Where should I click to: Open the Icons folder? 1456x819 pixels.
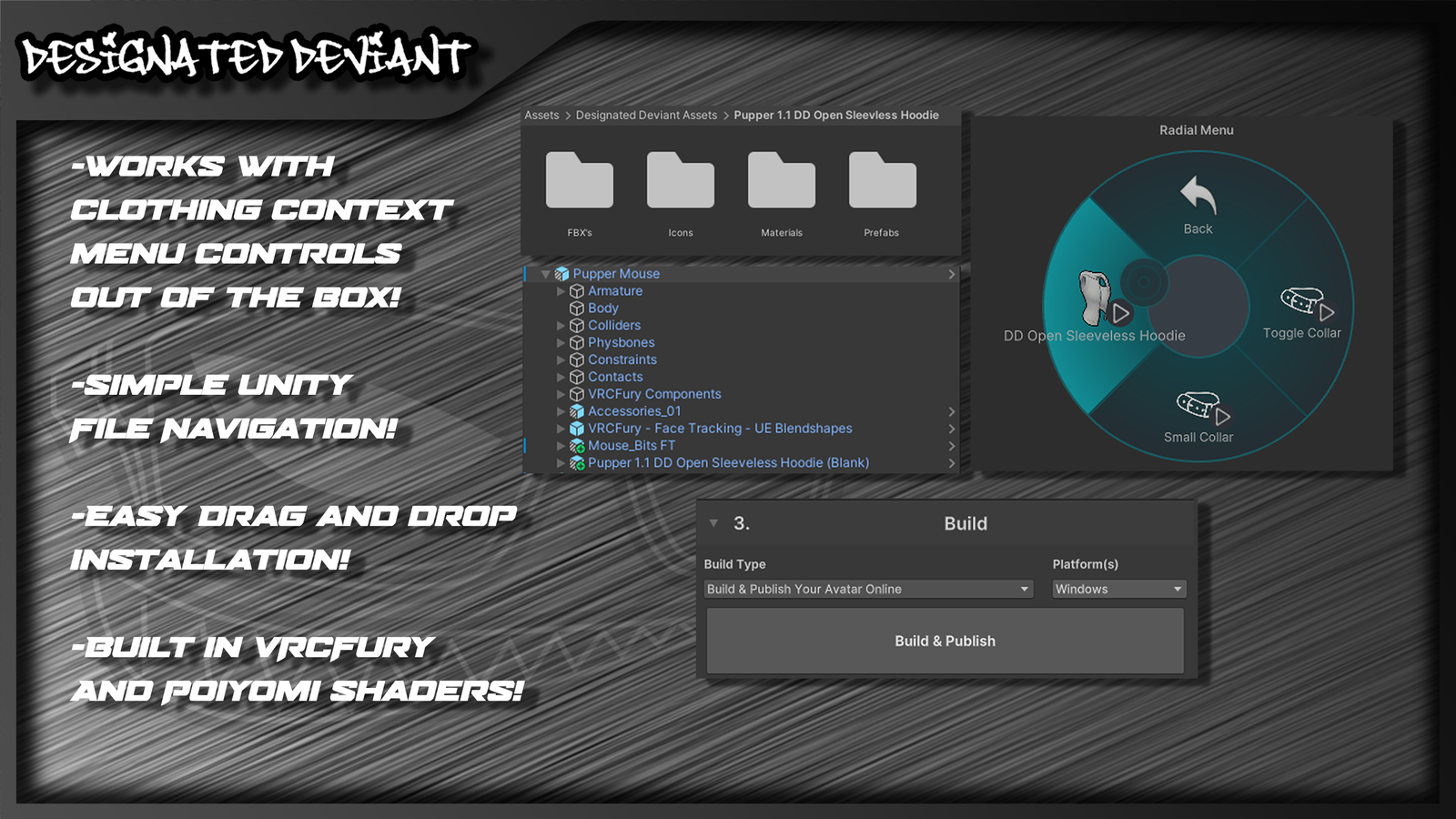[x=681, y=182]
